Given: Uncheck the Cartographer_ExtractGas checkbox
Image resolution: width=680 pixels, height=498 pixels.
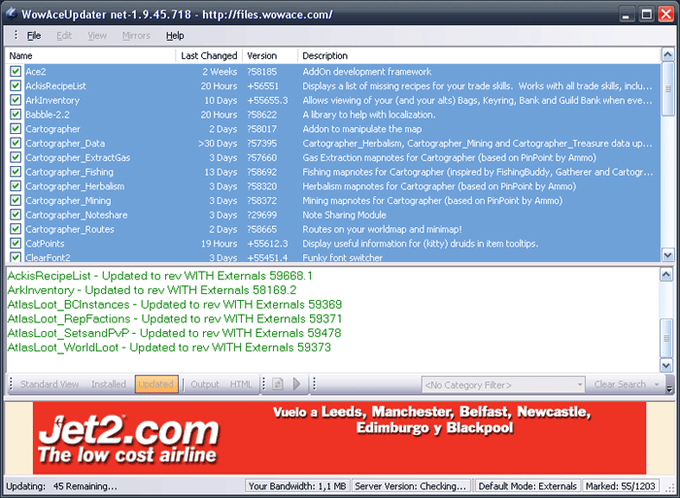Looking at the screenshot, I should click(16, 157).
